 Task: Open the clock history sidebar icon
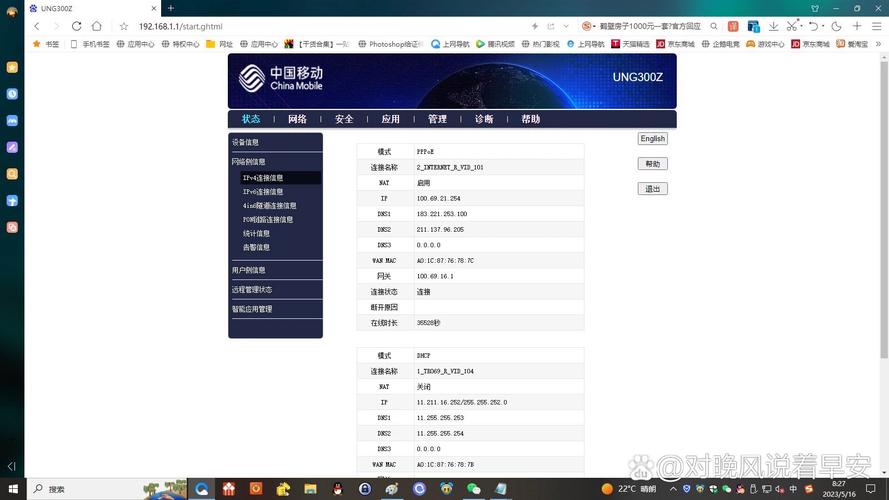point(12,94)
